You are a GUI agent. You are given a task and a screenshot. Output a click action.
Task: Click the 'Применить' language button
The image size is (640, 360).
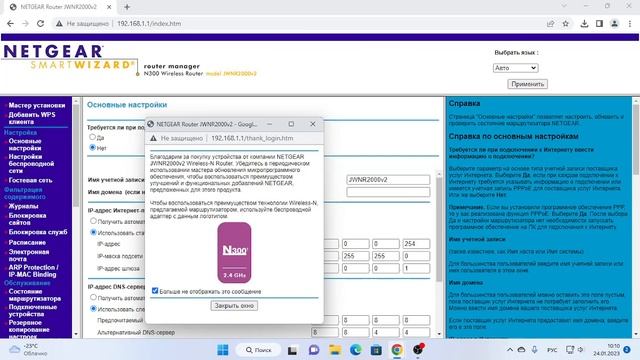(x=527, y=84)
